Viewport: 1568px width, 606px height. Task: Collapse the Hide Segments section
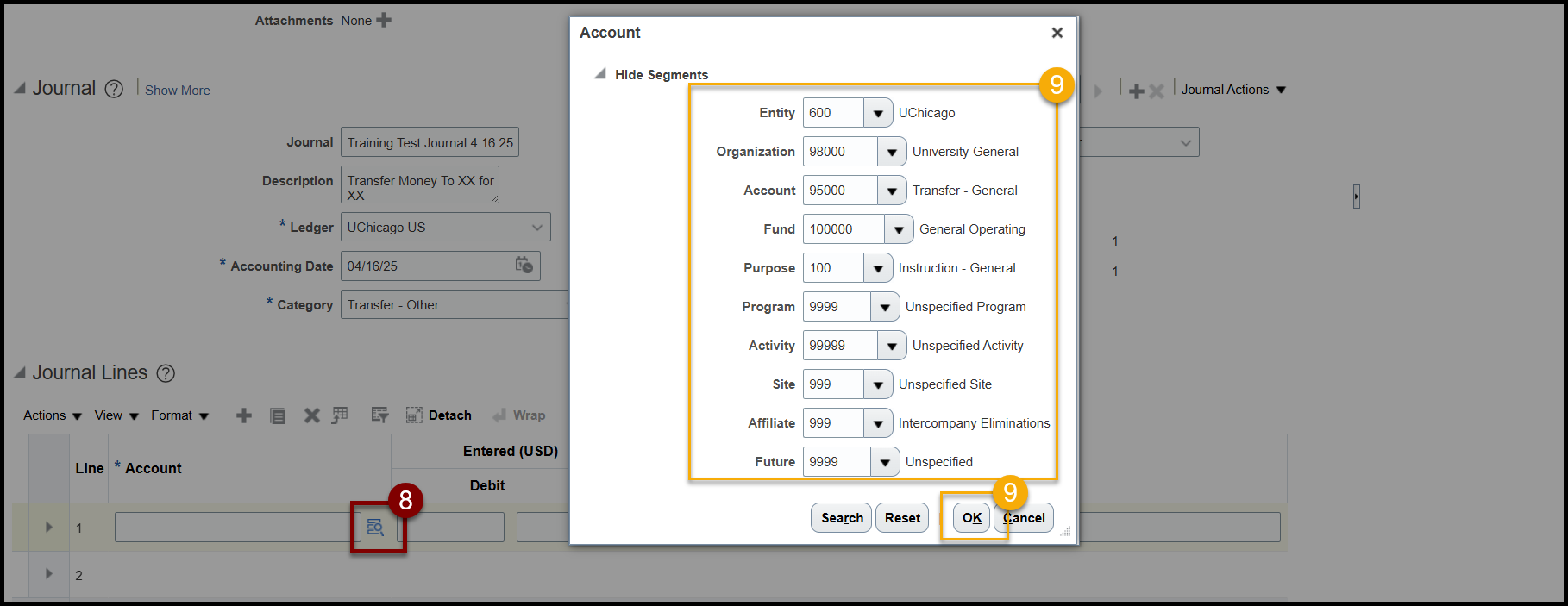[600, 74]
